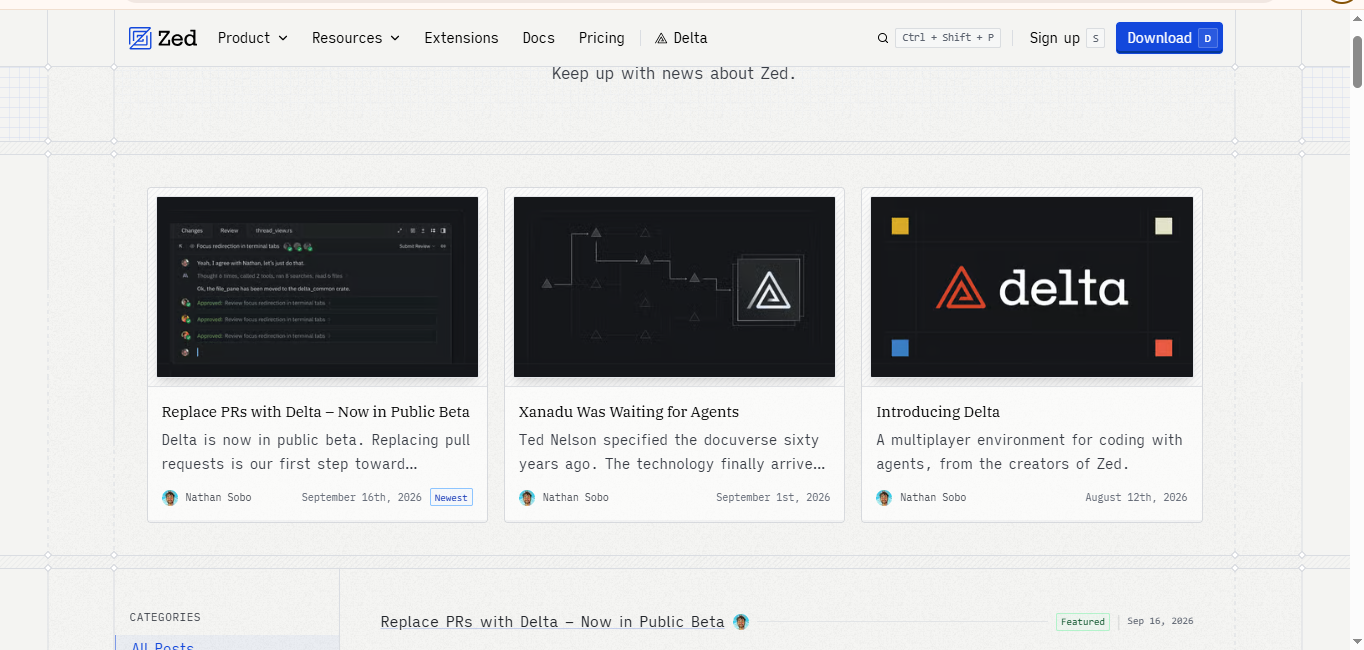Click Nathan Sobo avatar on September 1st card
Viewport: 1364px width, 650px height.
(527, 498)
